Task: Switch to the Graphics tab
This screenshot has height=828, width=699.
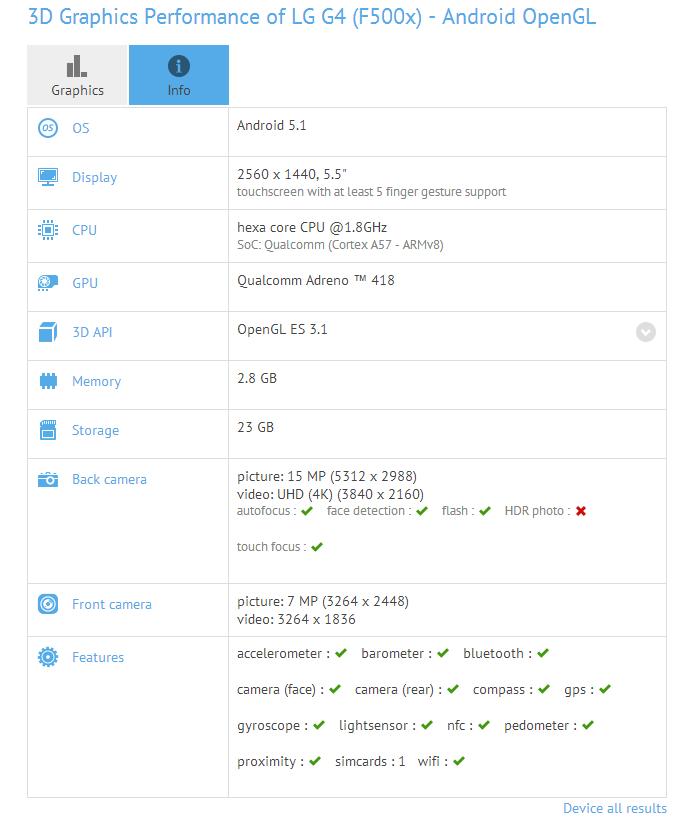Action: (x=78, y=76)
